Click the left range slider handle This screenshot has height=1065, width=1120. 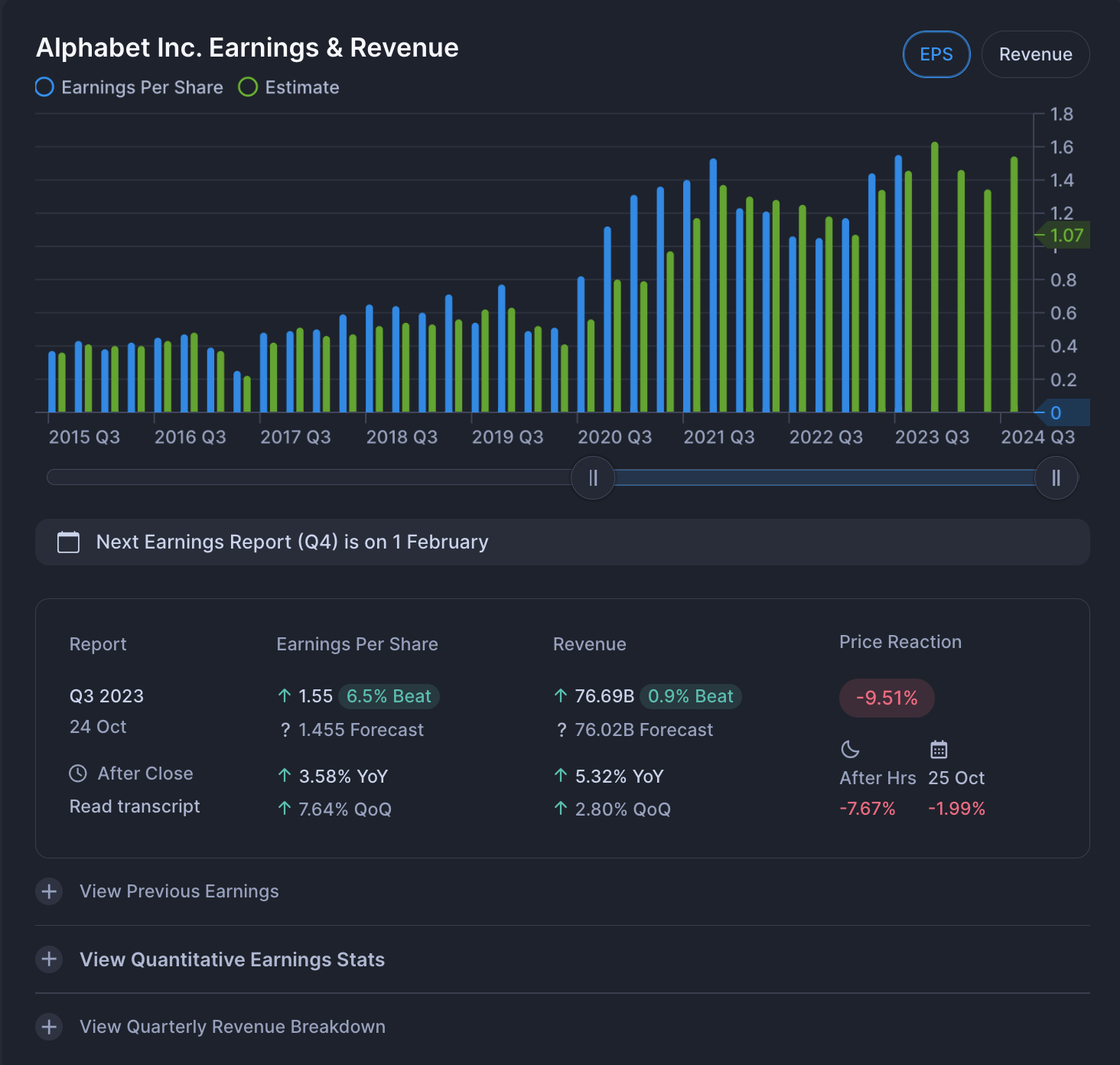[x=593, y=478]
